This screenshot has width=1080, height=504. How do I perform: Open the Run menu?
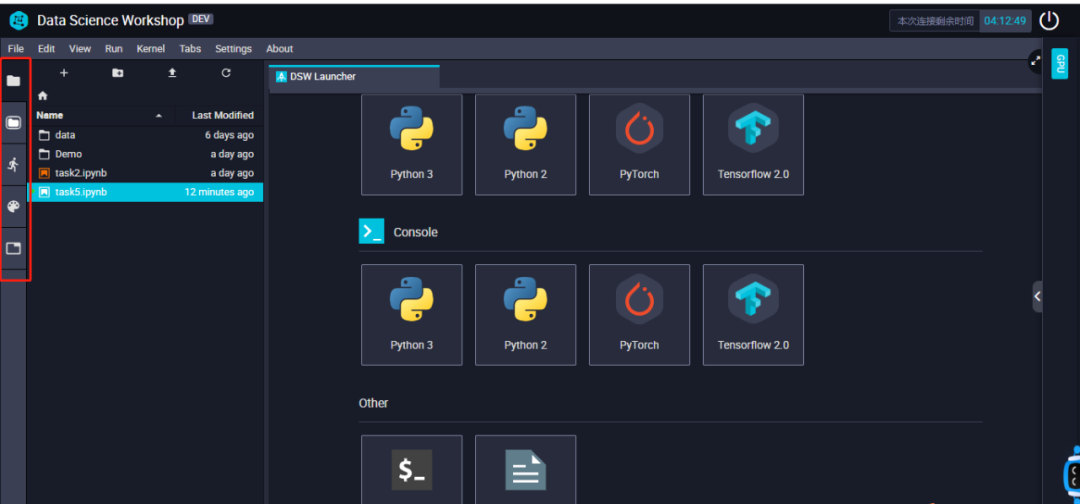point(114,49)
